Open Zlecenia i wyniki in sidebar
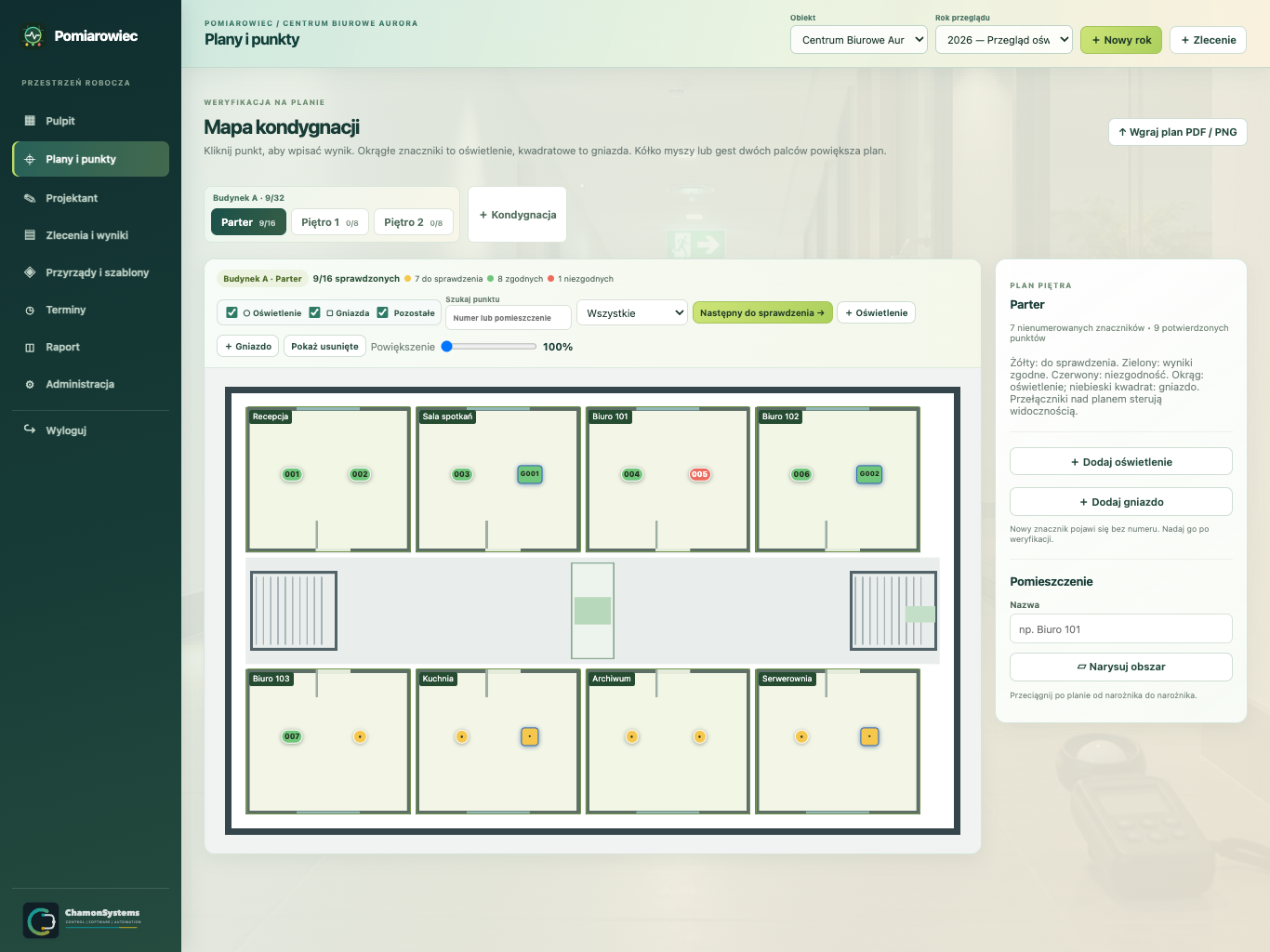The image size is (1270, 952). coord(90,235)
